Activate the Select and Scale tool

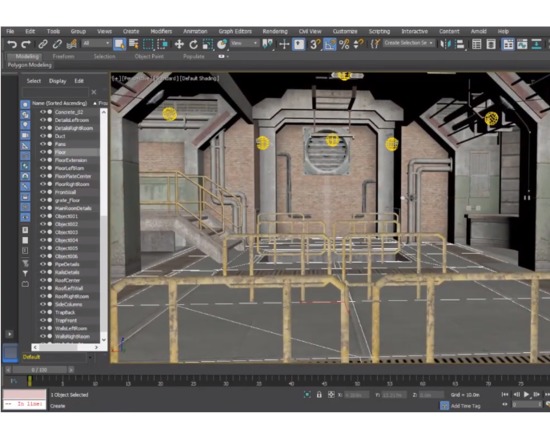click(x=207, y=44)
